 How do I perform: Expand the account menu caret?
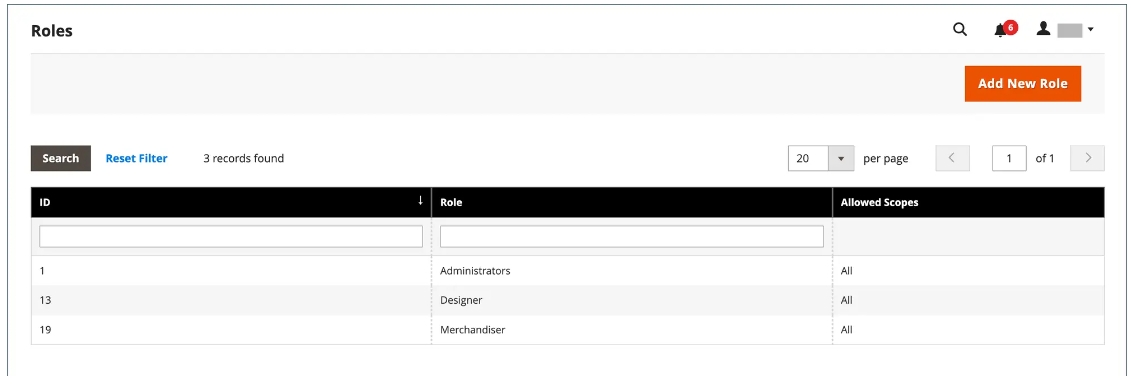coord(1090,30)
